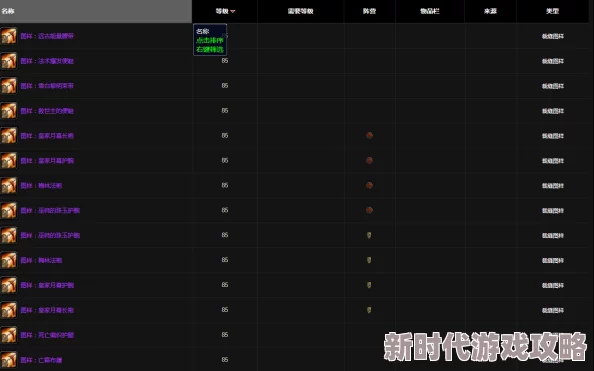Click the 右键筛选 text in the tooltip
The height and width of the screenshot is (371, 594).
point(209,49)
